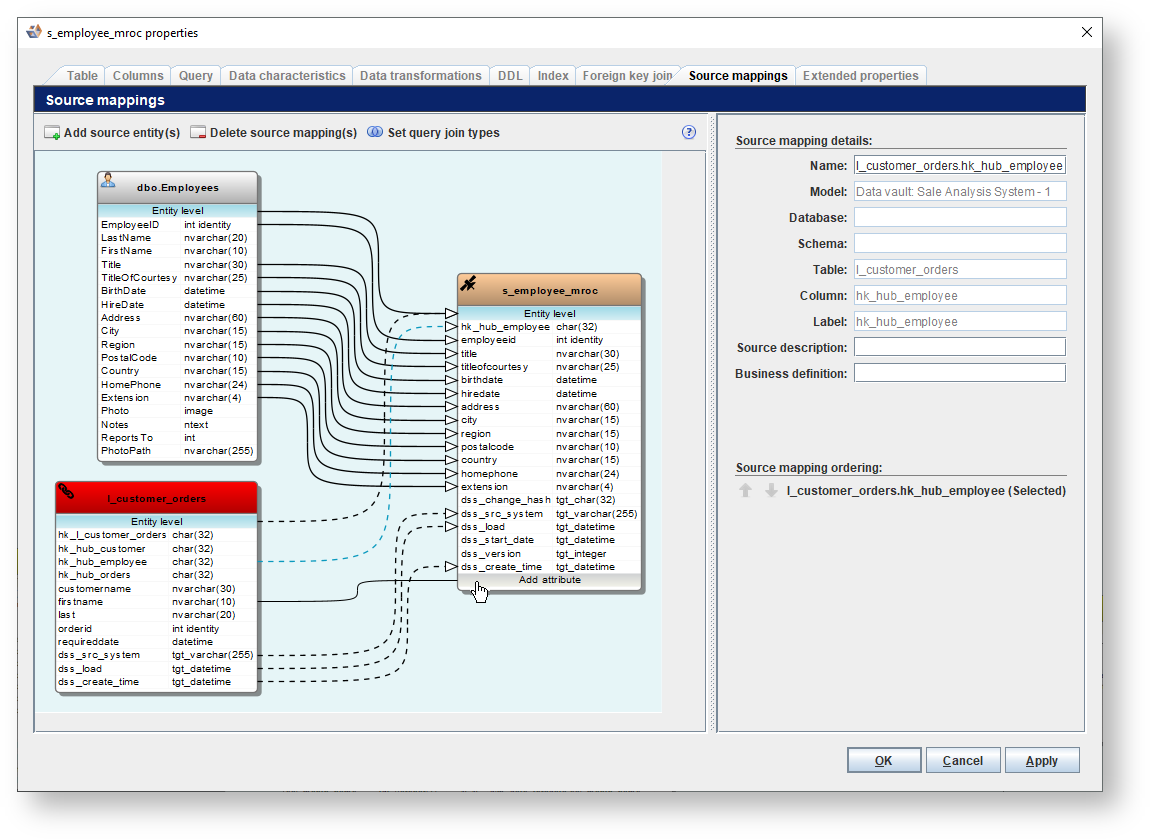Click the Set query join types icon
Image resolution: width=1151 pixels, height=840 pixels.
coord(375,132)
